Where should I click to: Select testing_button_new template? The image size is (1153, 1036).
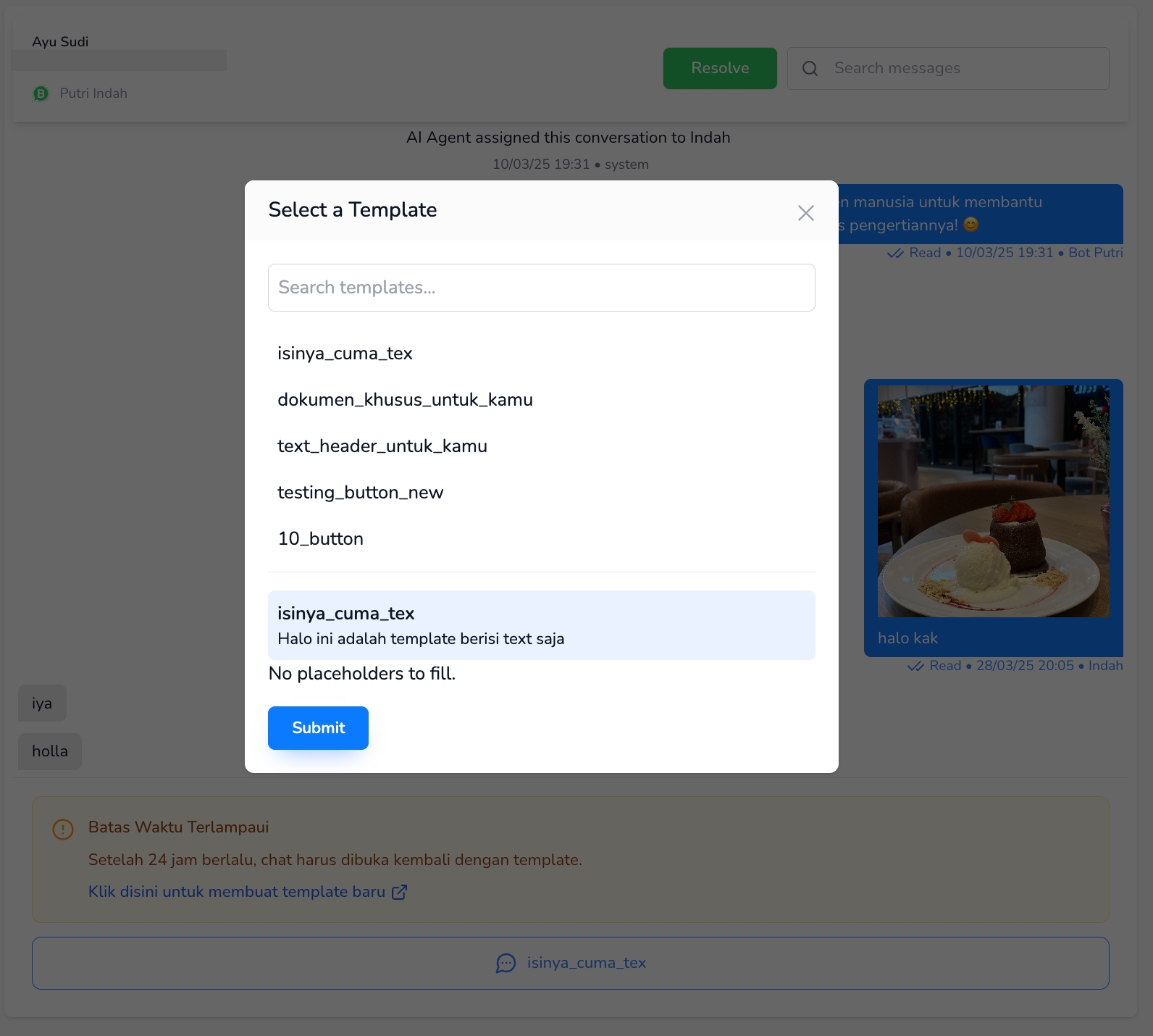360,493
